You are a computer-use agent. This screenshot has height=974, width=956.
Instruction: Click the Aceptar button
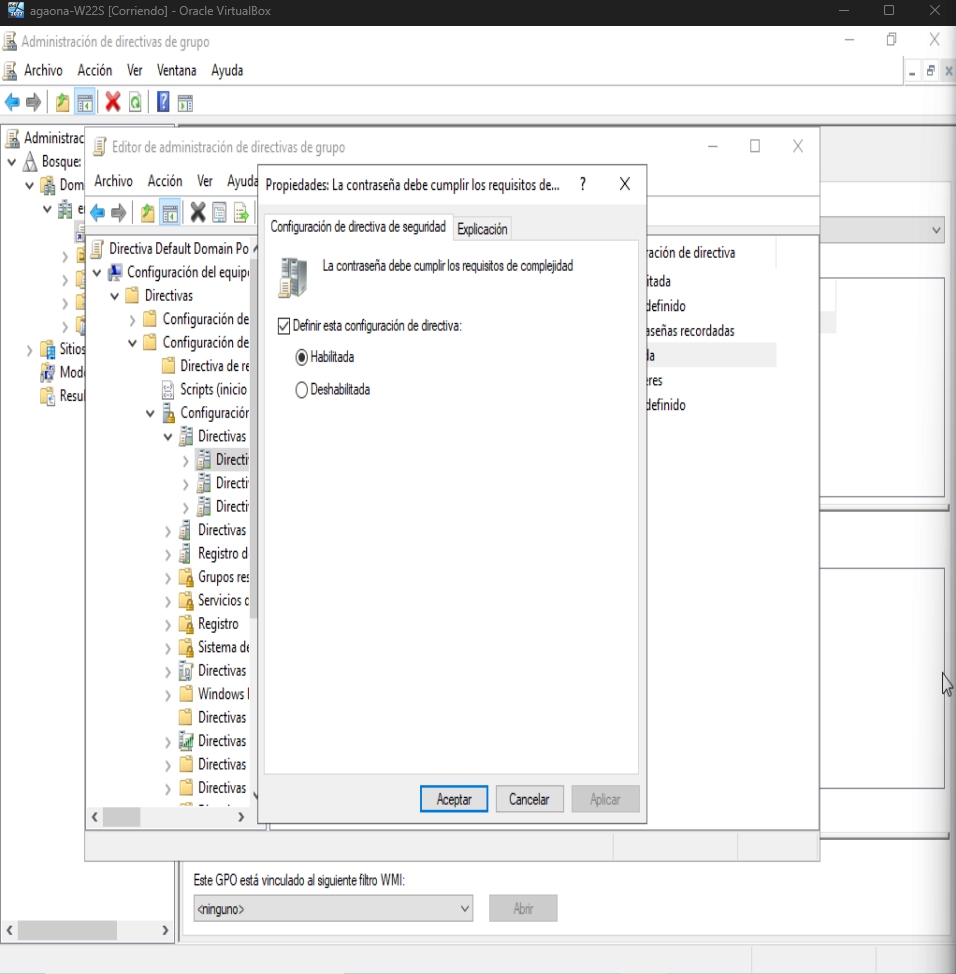pos(454,799)
